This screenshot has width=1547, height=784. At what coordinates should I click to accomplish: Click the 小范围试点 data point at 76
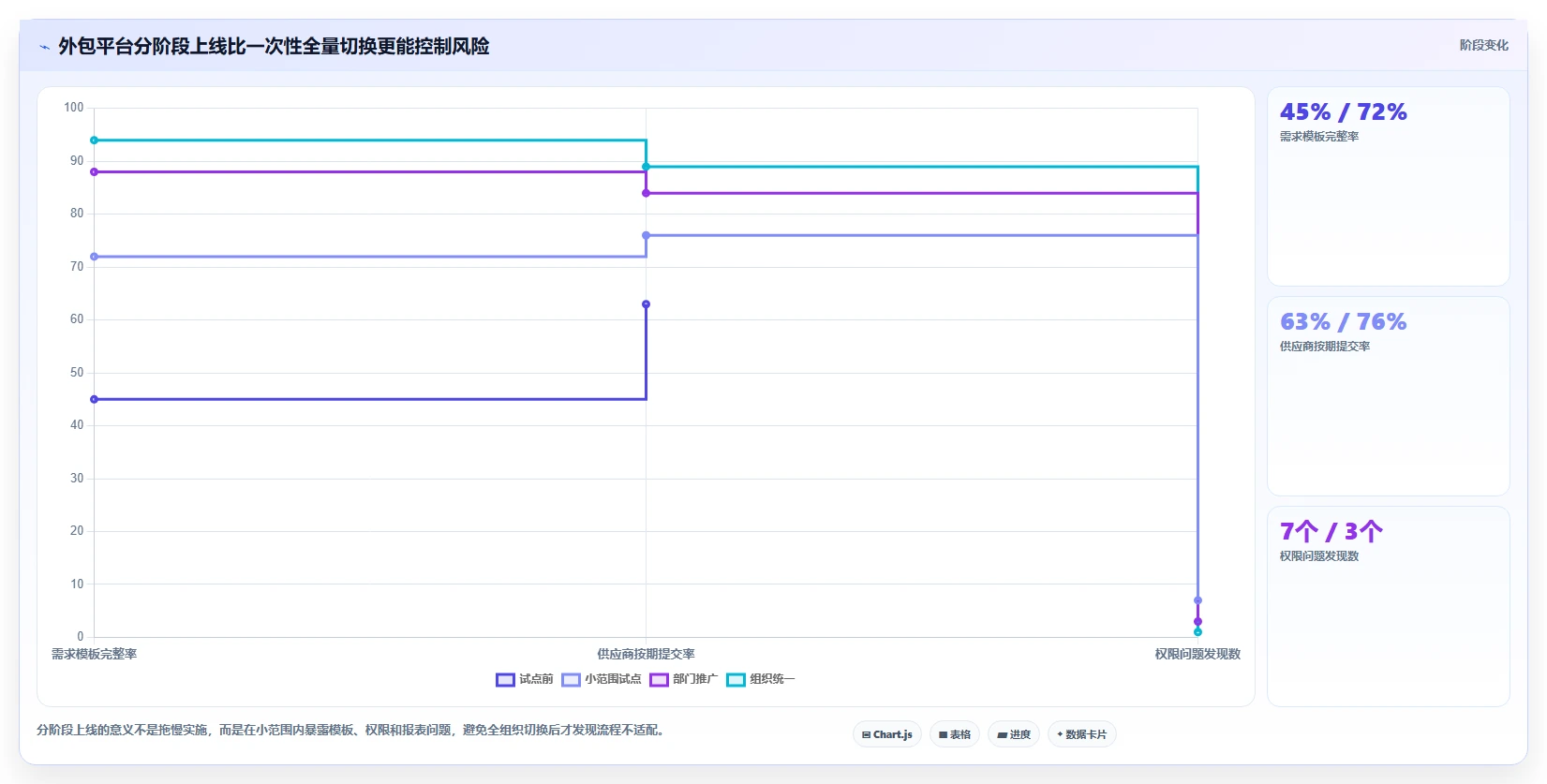tap(646, 236)
